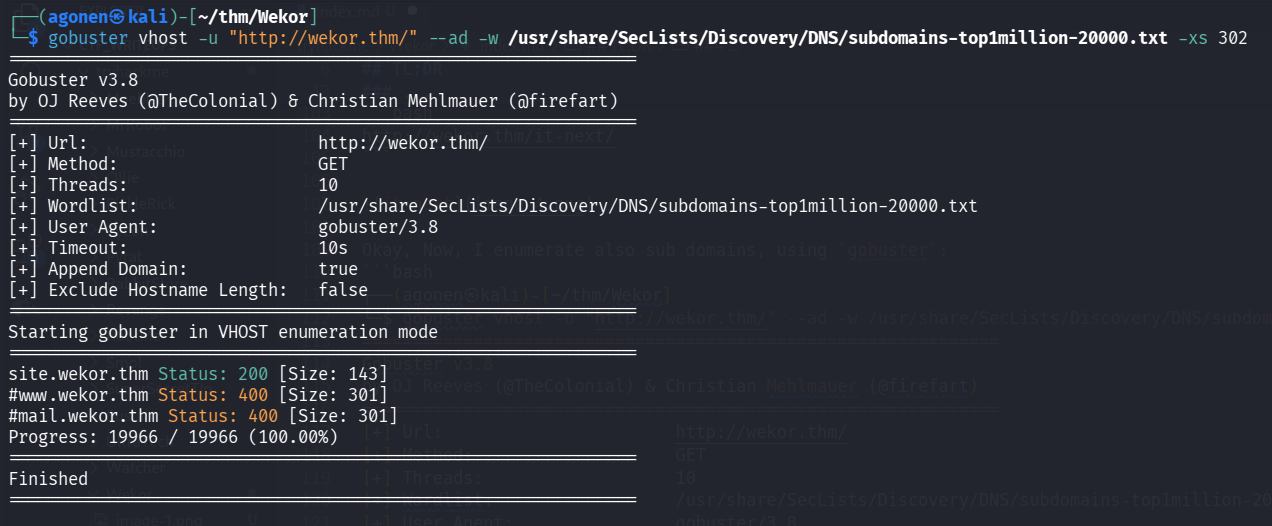
Task: Click the Exclude Hostname Length false value
Action: [343, 290]
